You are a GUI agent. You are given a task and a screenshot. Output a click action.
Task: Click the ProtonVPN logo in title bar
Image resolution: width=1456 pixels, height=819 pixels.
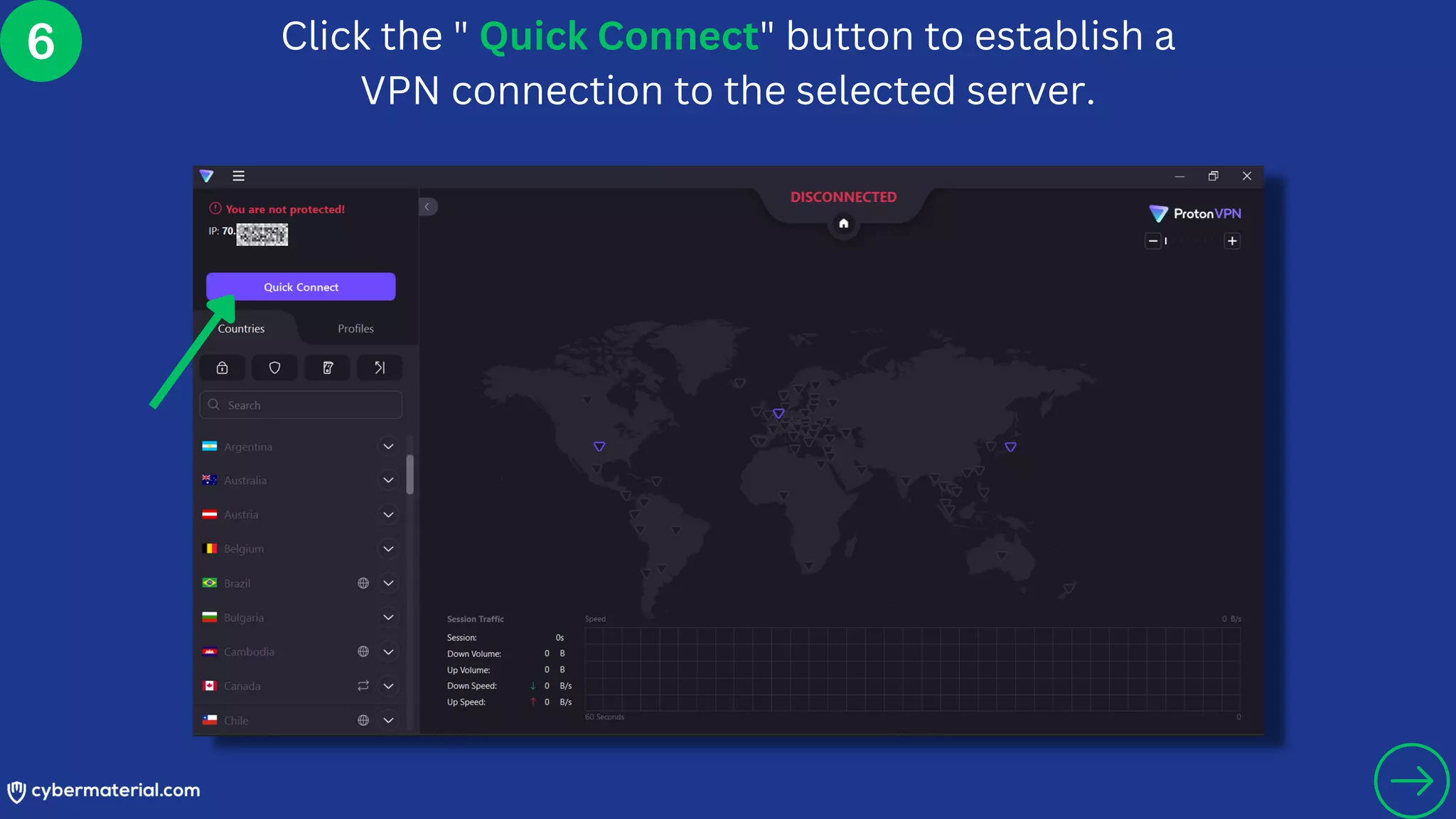pos(206,176)
